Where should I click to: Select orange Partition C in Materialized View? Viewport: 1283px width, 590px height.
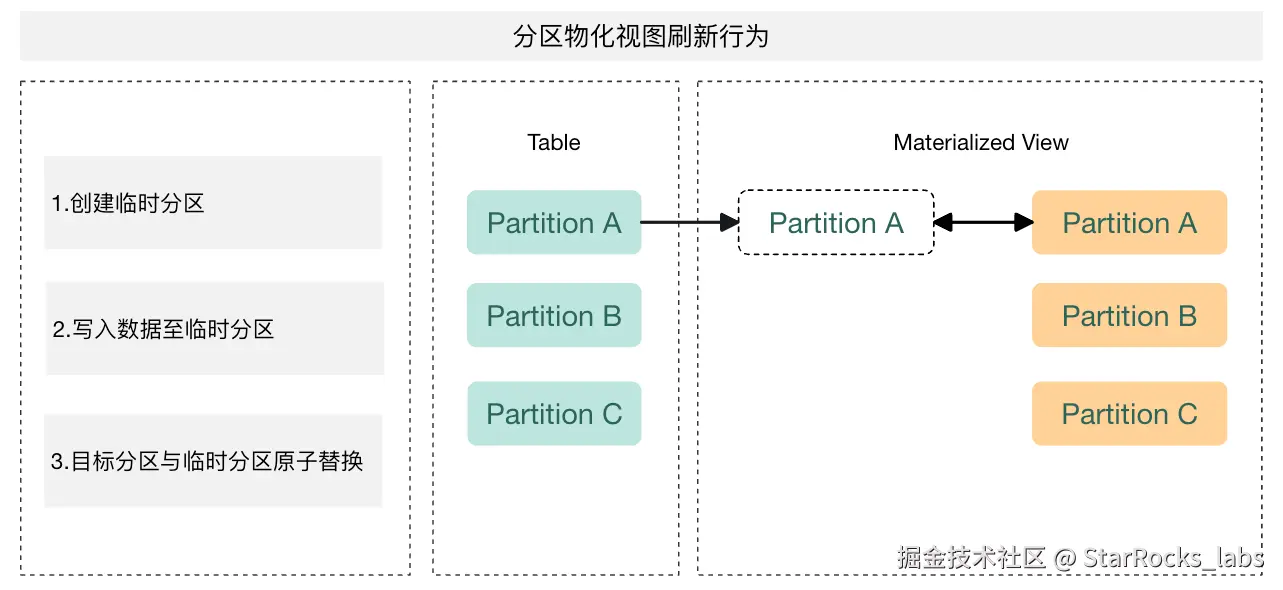click(x=1128, y=414)
